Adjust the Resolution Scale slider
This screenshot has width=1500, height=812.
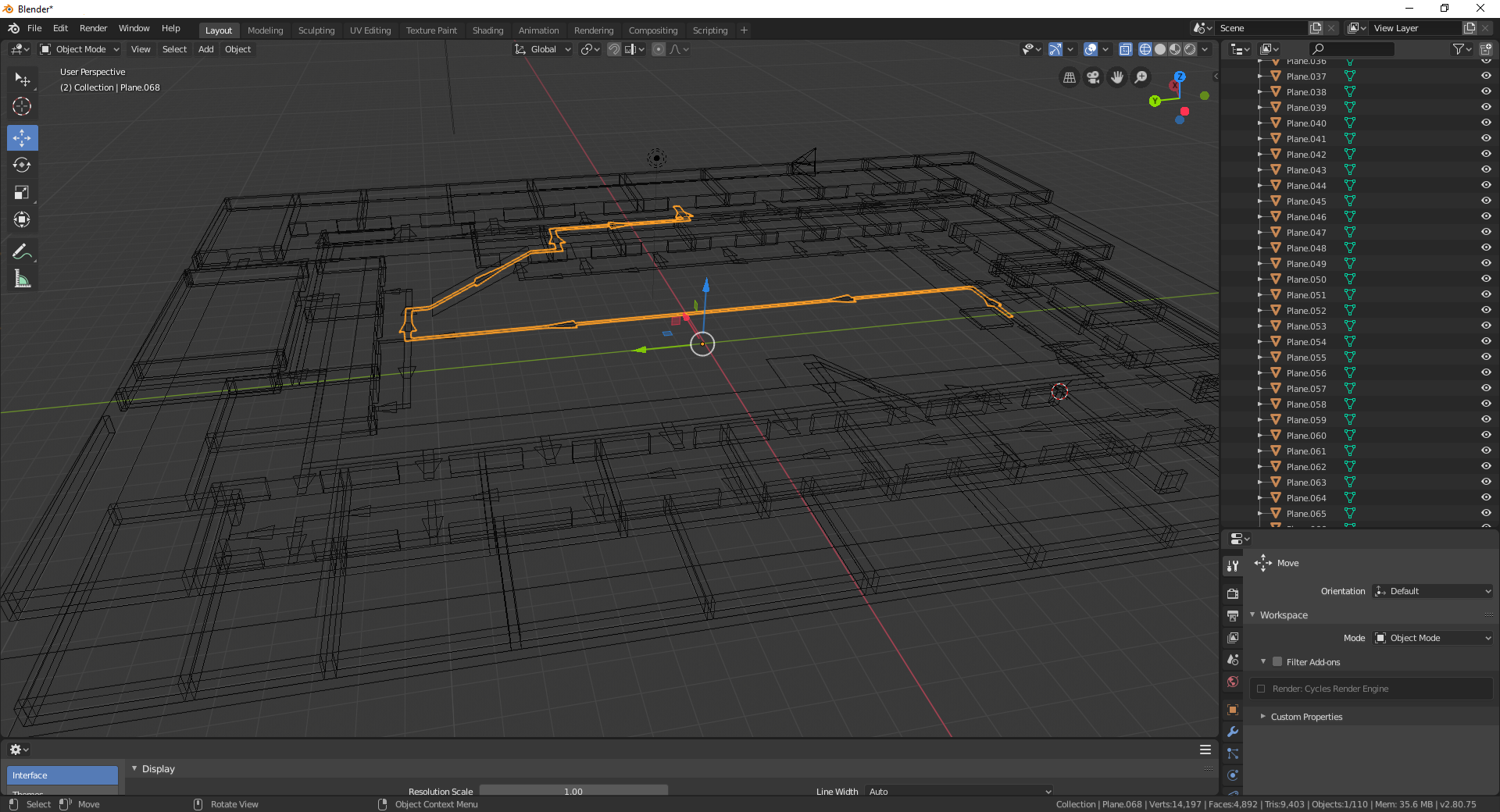(573, 791)
